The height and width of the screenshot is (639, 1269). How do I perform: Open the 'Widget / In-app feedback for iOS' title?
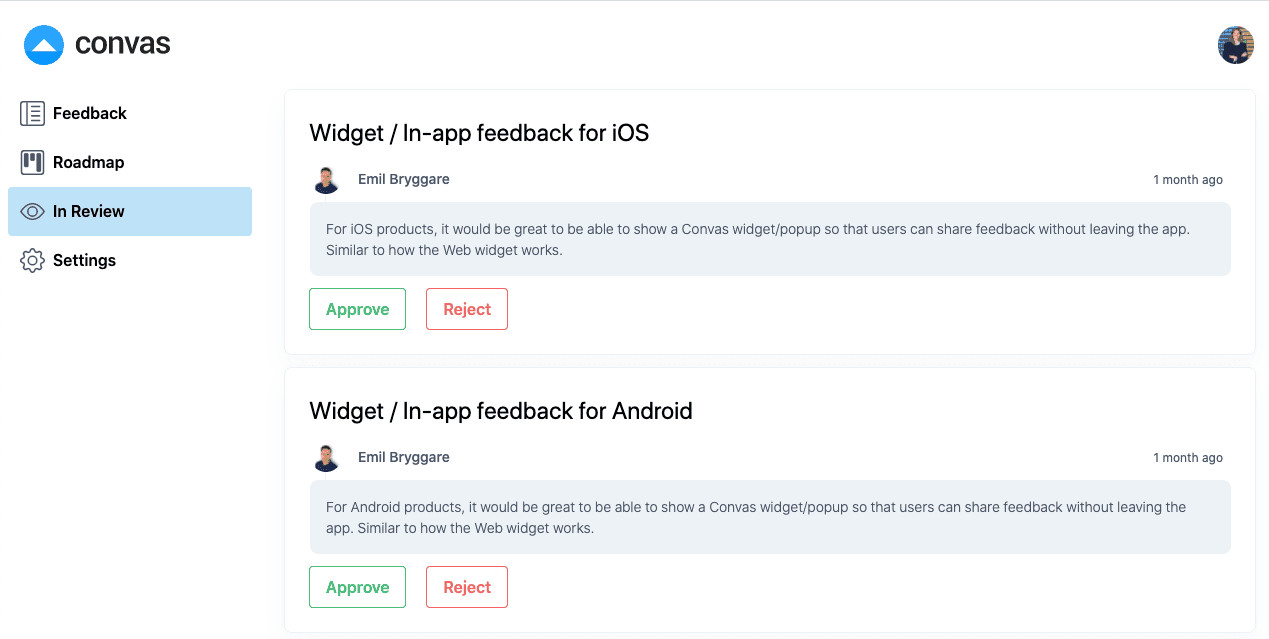tap(479, 133)
